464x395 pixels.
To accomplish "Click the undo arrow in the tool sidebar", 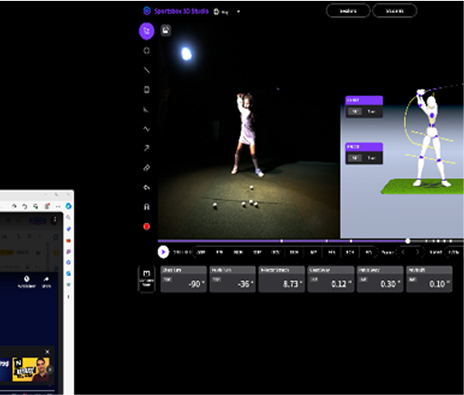I will pyautogui.click(x=146, y=187).
